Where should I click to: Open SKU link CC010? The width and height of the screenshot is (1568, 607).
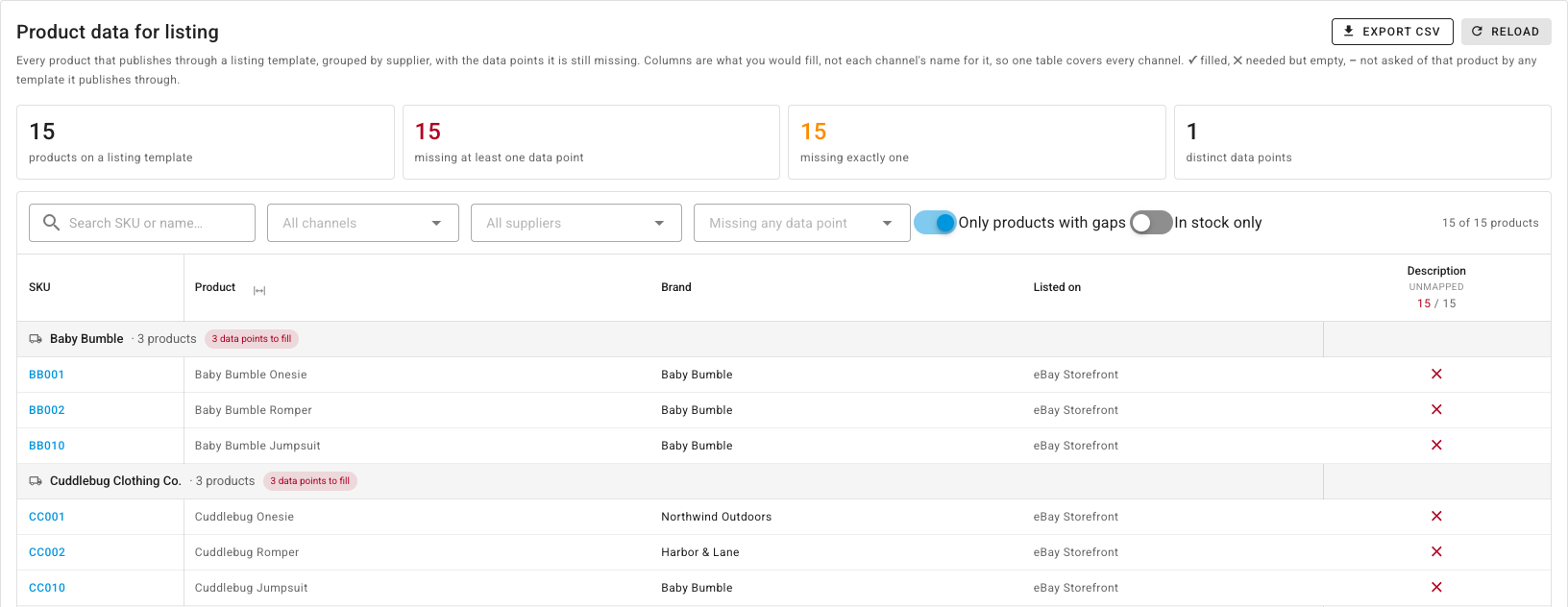pyautogui.click(x=47, y=588)
